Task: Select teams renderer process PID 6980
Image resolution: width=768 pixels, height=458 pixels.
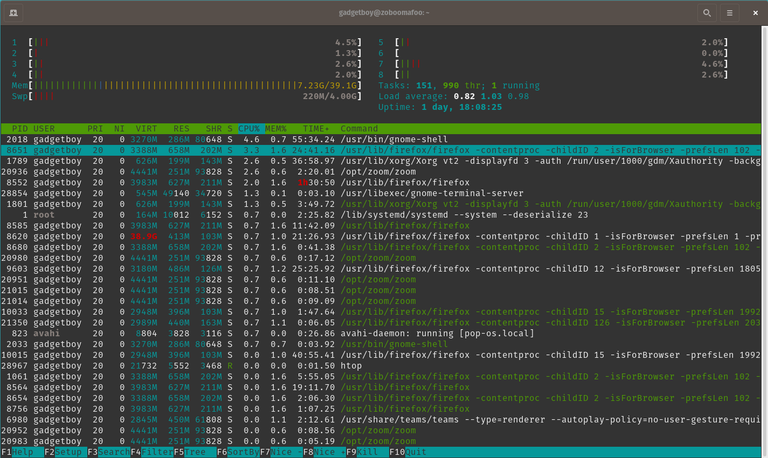Action: (x=381, y=420)
